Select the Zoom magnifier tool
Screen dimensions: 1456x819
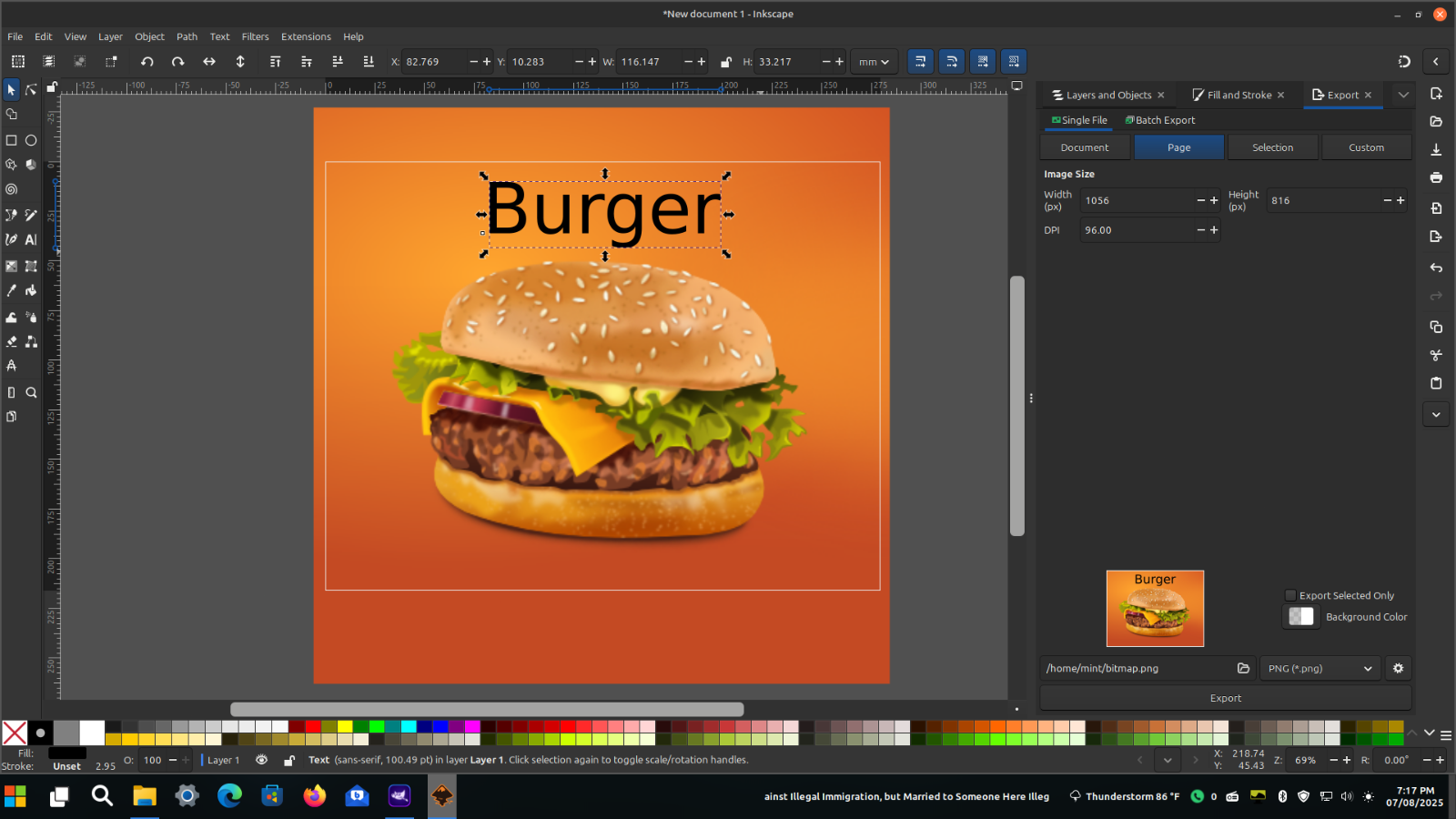(x=31, y=392)
